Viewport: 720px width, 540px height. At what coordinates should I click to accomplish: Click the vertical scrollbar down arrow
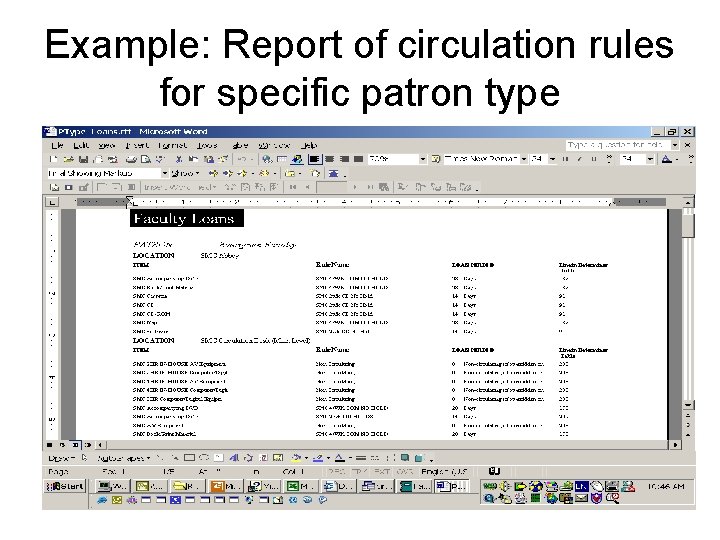click(x=687, y=405)
